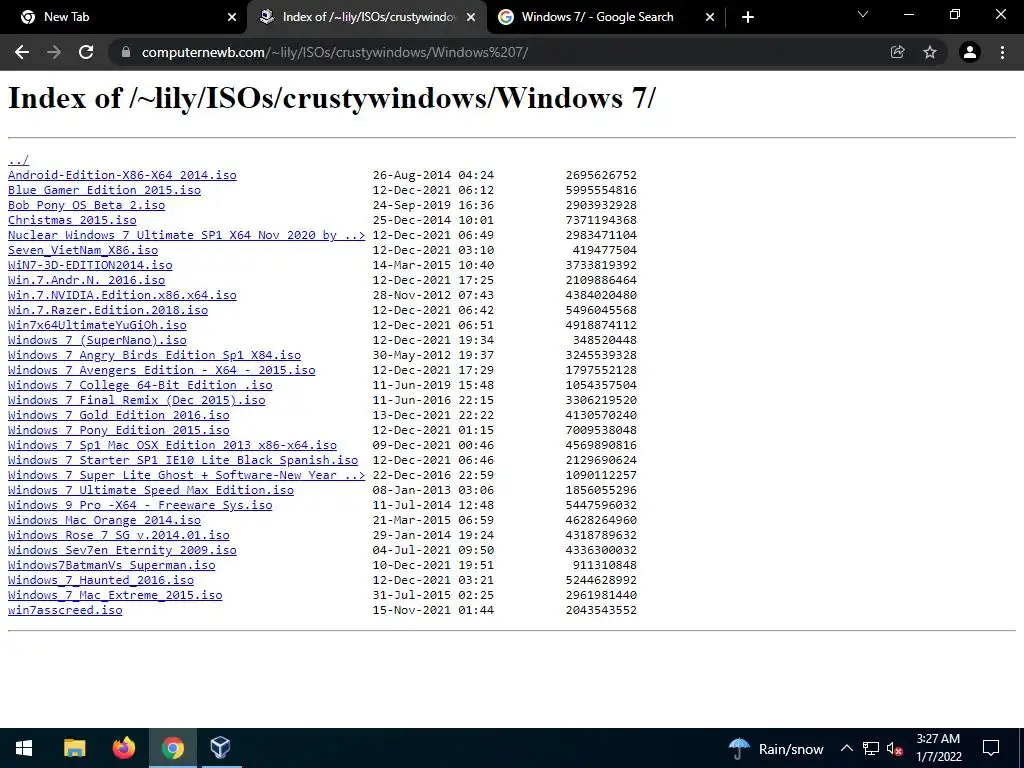1024x768 pixels.
Task: Download Android-Edition-X86-X64_2014.iso
Action: point(122,175)
